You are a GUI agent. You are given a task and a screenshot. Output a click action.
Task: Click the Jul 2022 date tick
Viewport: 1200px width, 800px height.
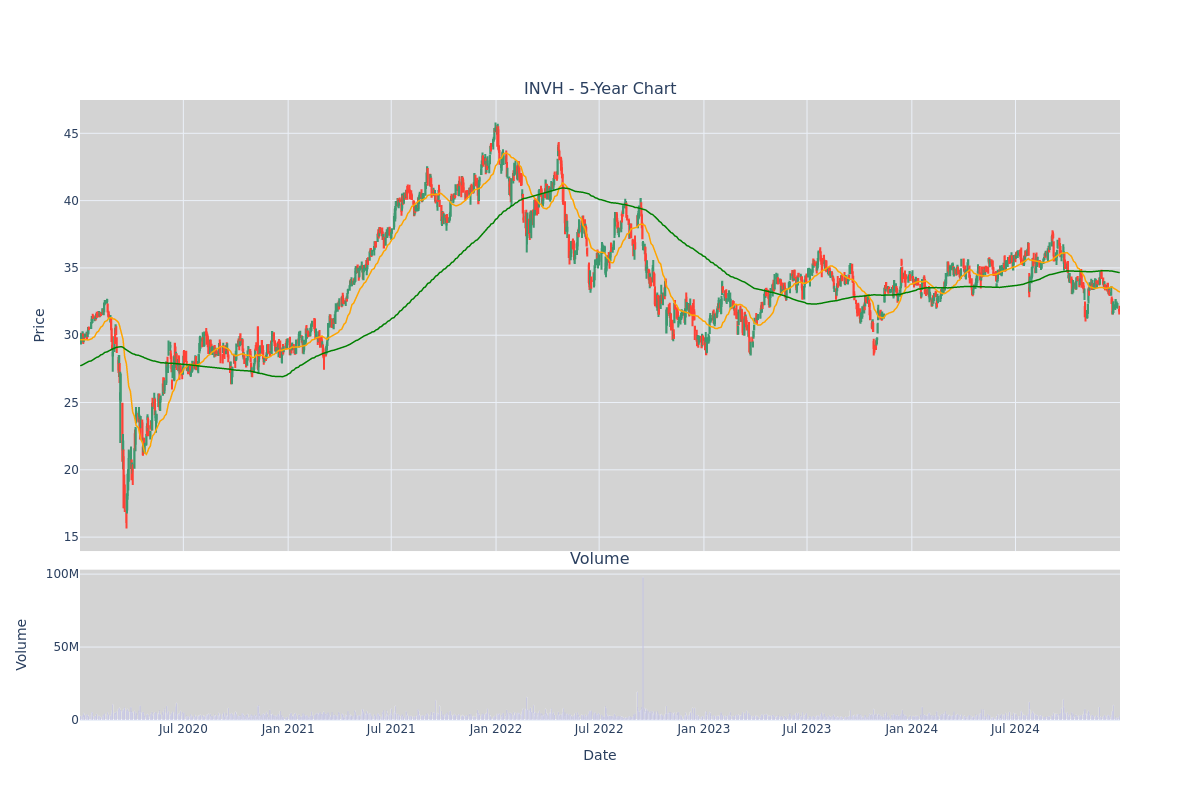[x=599, y=729]
